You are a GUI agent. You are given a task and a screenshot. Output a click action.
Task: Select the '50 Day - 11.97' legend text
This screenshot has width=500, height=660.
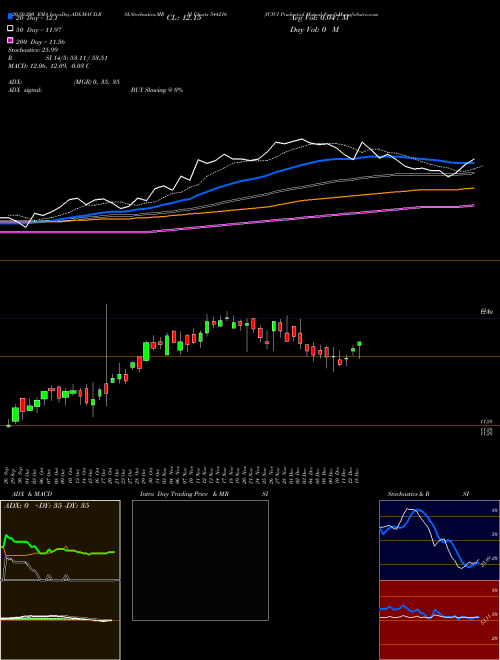tap(39, 30)
